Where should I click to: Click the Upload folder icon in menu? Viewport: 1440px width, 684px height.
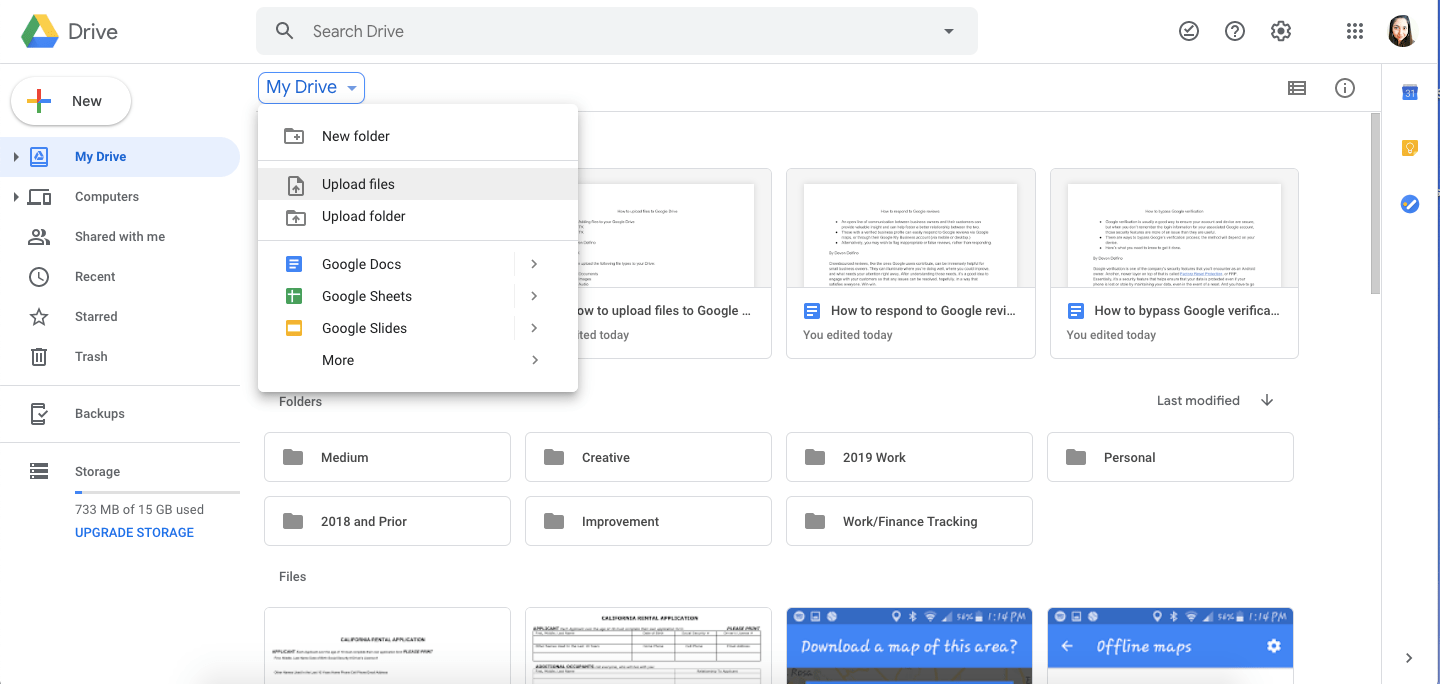(294, 216)
